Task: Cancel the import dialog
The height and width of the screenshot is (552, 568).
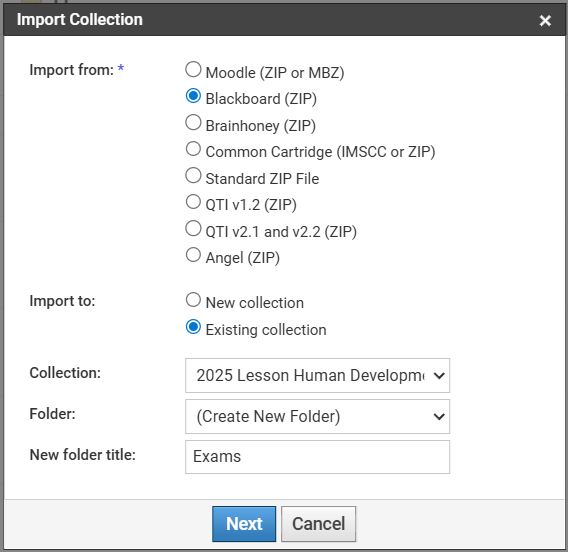Action: click(x=318, y=524)
